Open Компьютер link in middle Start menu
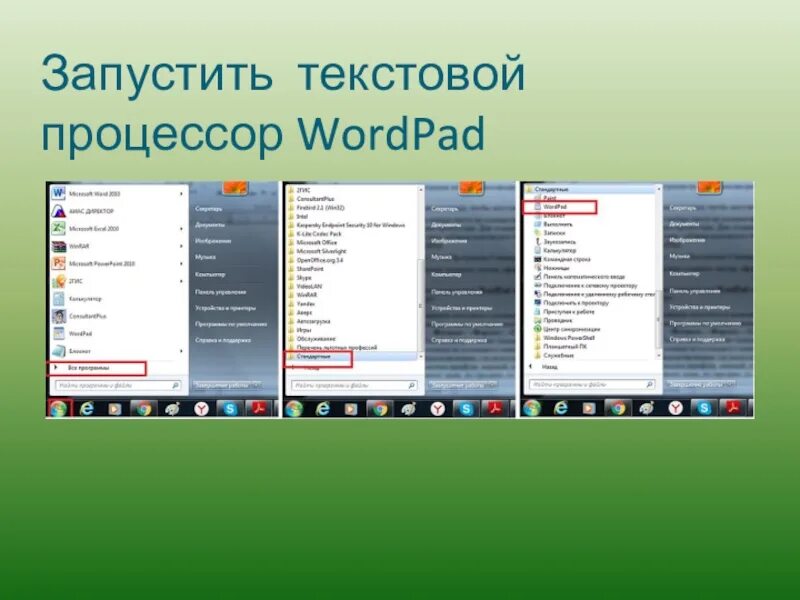The image size is (800, 600). [x=446, y=274]
